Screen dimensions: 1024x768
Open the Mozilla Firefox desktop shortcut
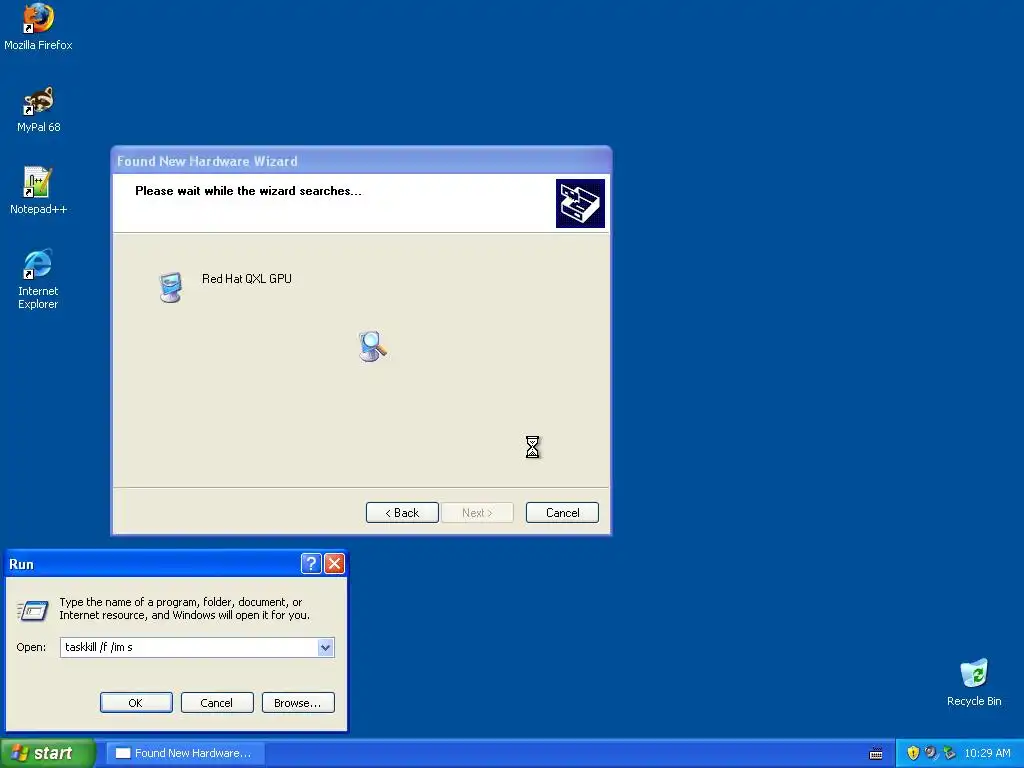click(x=38, y=26)
